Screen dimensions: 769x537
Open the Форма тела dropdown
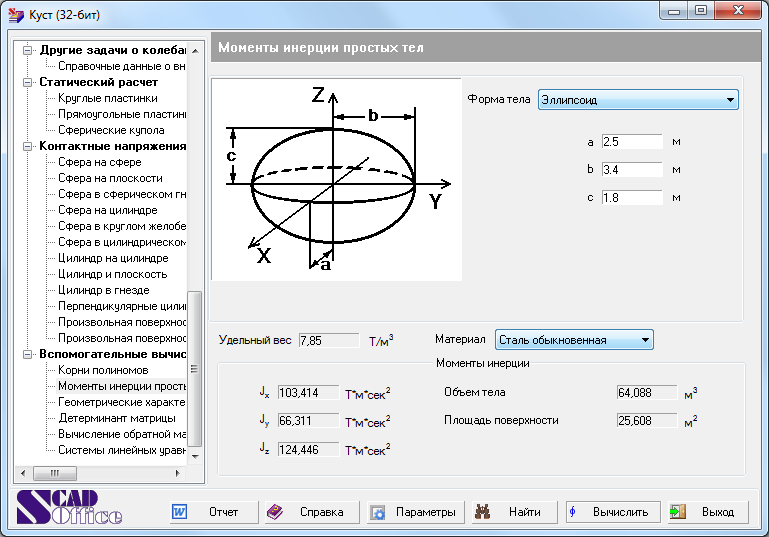731,100
